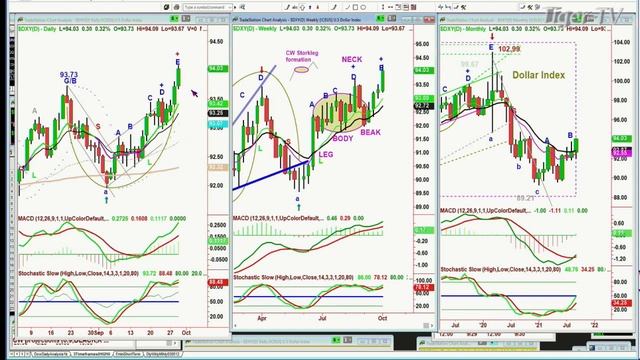Select the abc text annotation tool
The width and height of the screenshot is (640, 360).
(x=295, y=7)
